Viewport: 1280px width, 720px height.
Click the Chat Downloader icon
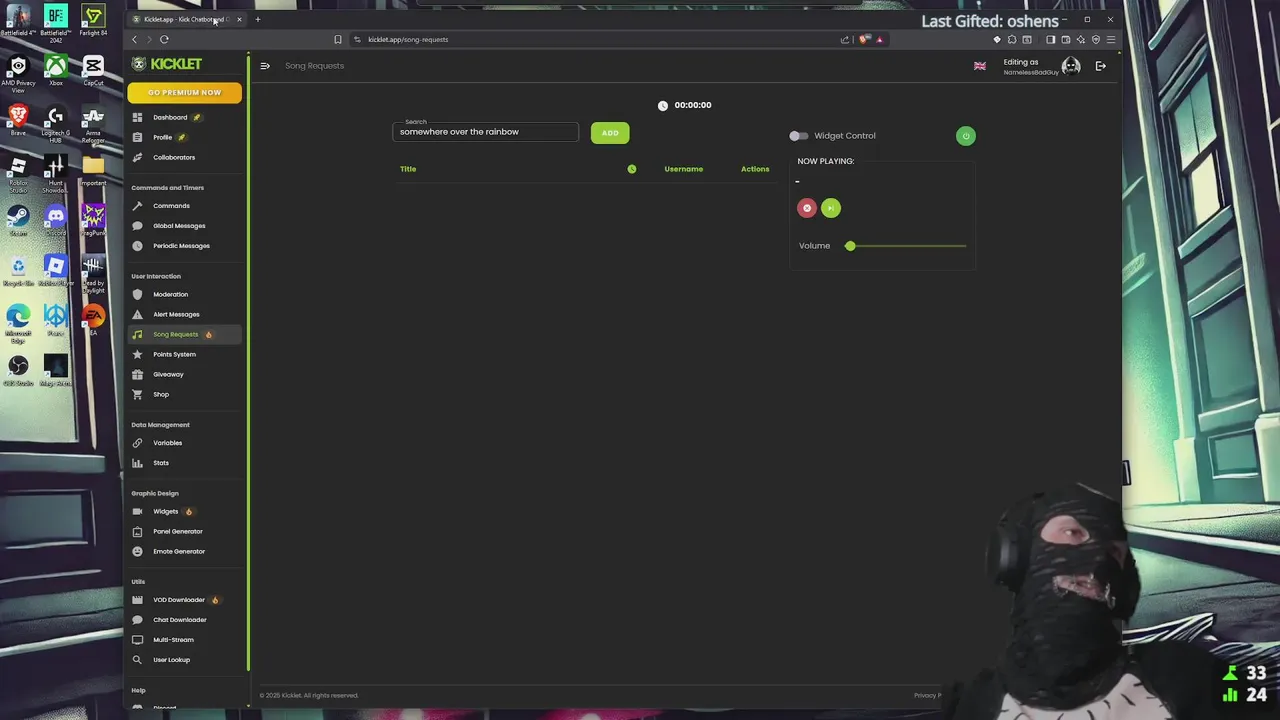coord(138,620)
